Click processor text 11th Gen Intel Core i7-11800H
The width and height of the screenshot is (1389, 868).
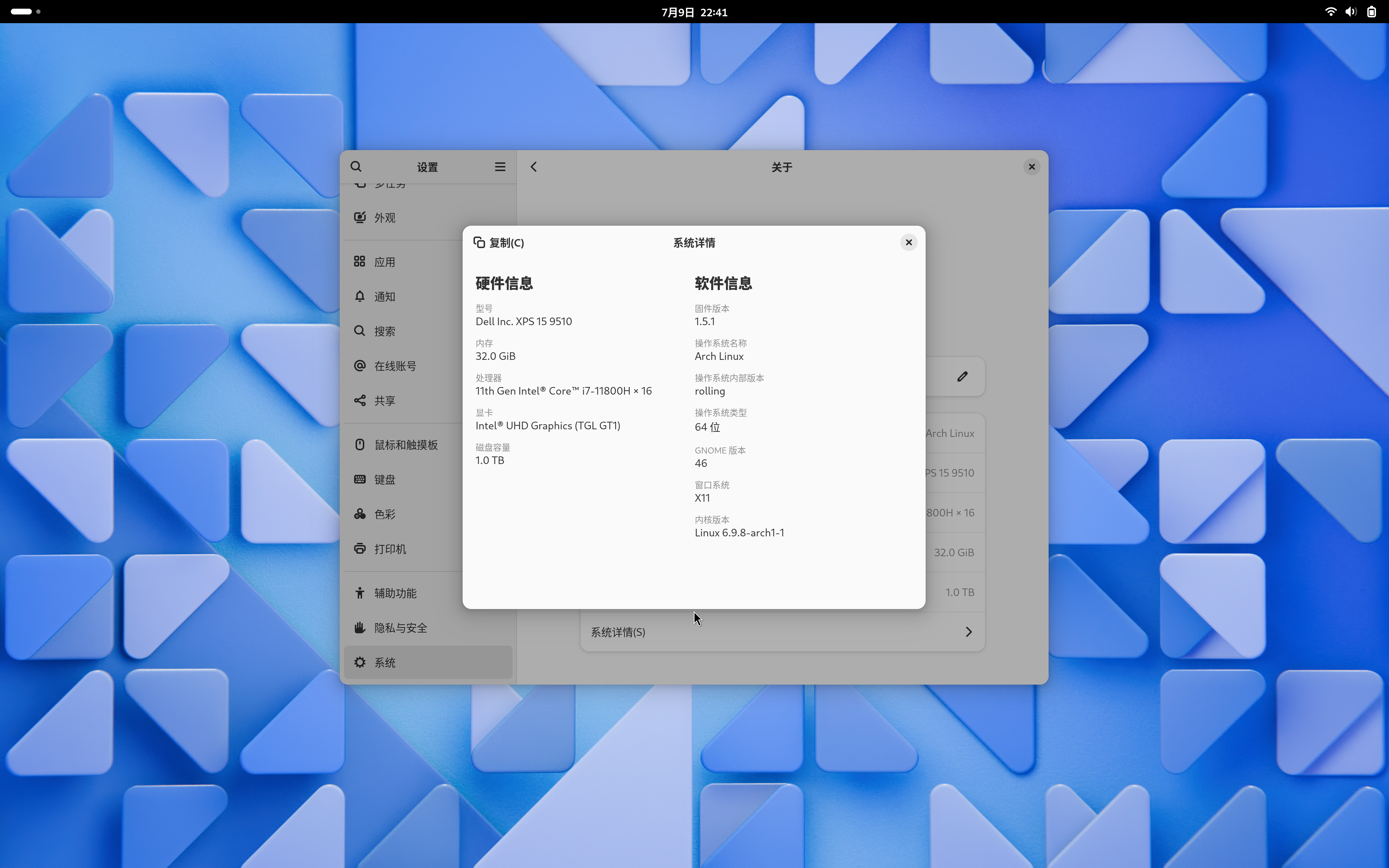pyautogui.click(x=564, y=391)
